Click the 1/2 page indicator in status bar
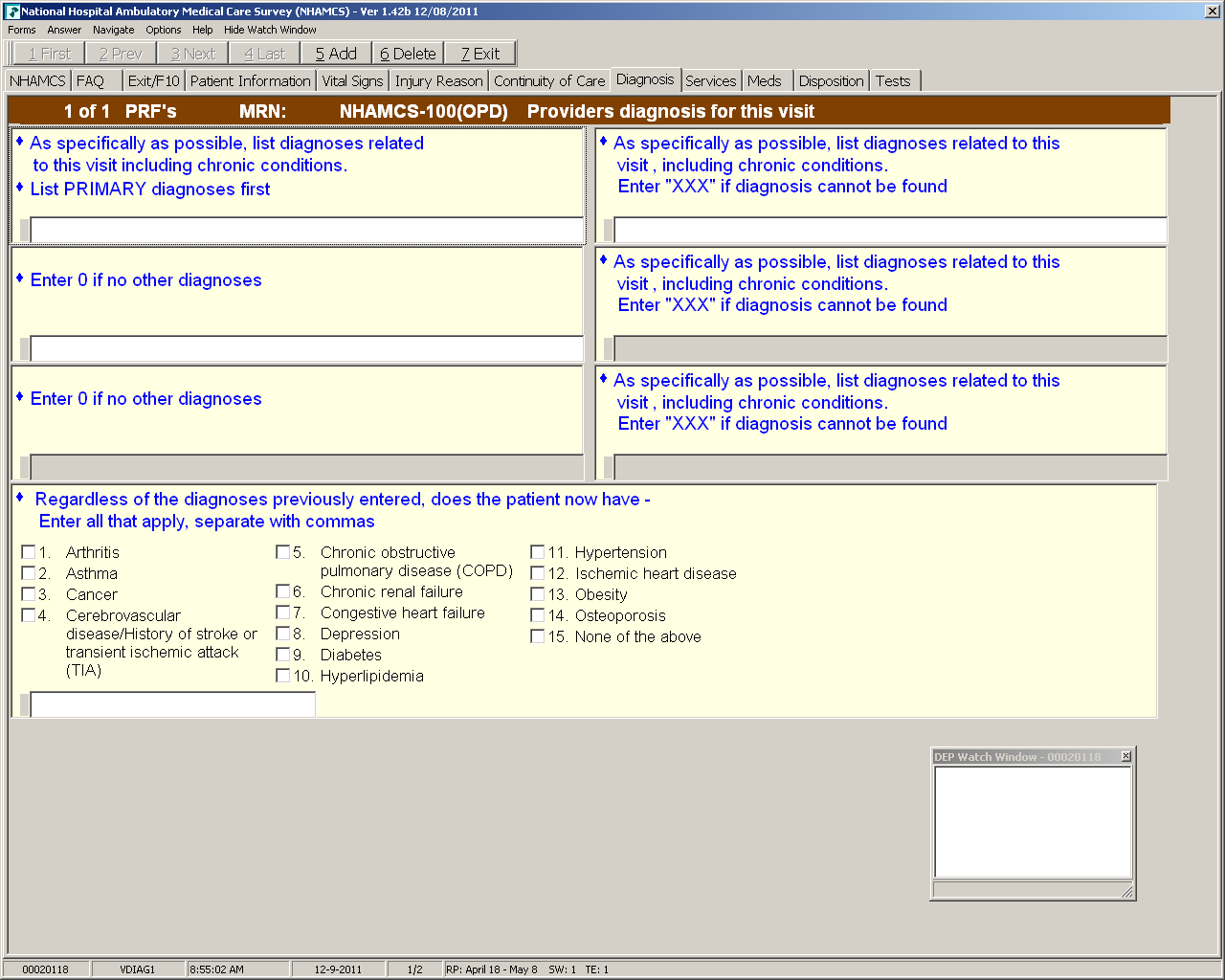 pos(415,969)
